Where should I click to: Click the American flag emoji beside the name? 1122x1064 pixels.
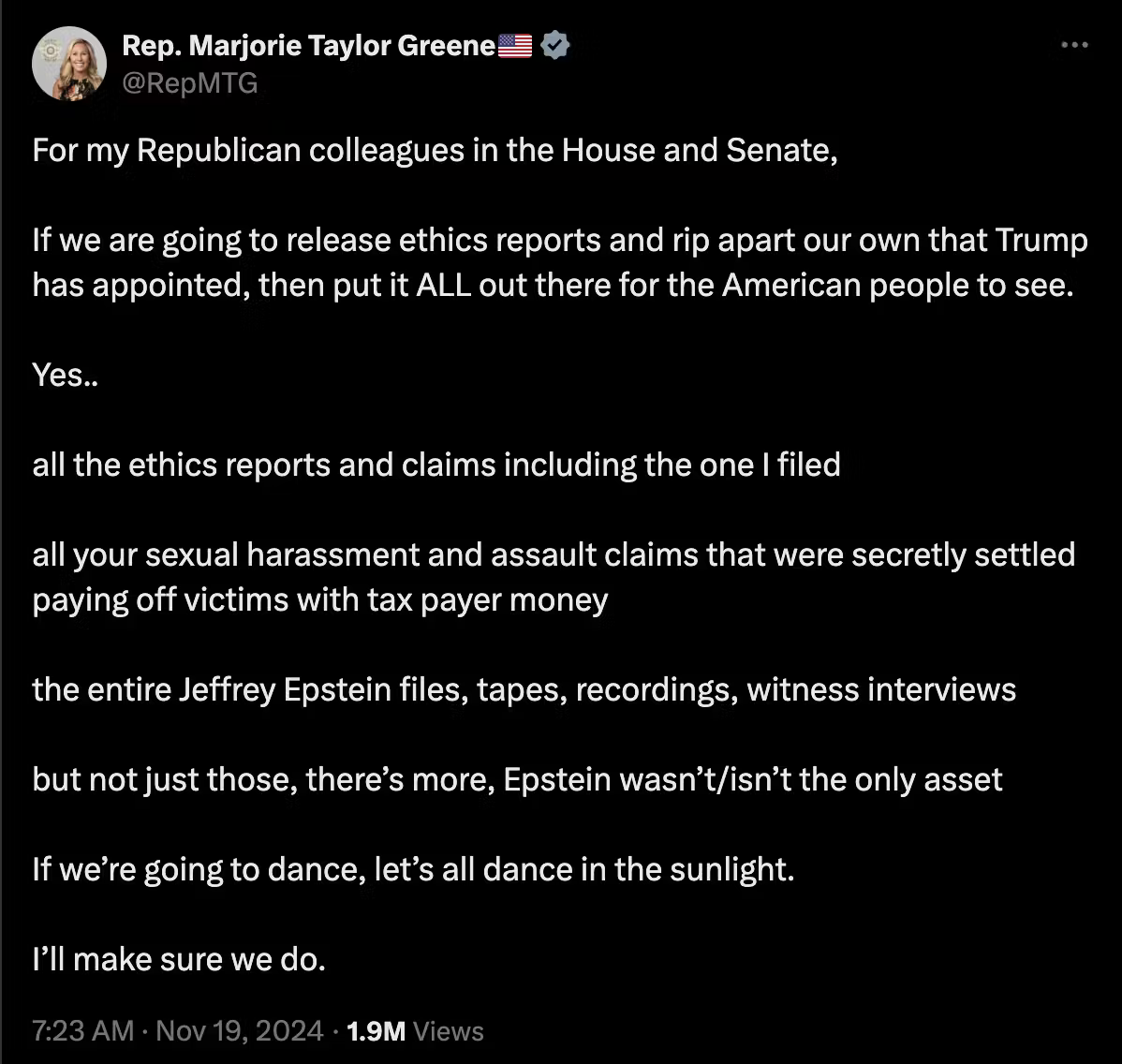[x=515, y=45]
